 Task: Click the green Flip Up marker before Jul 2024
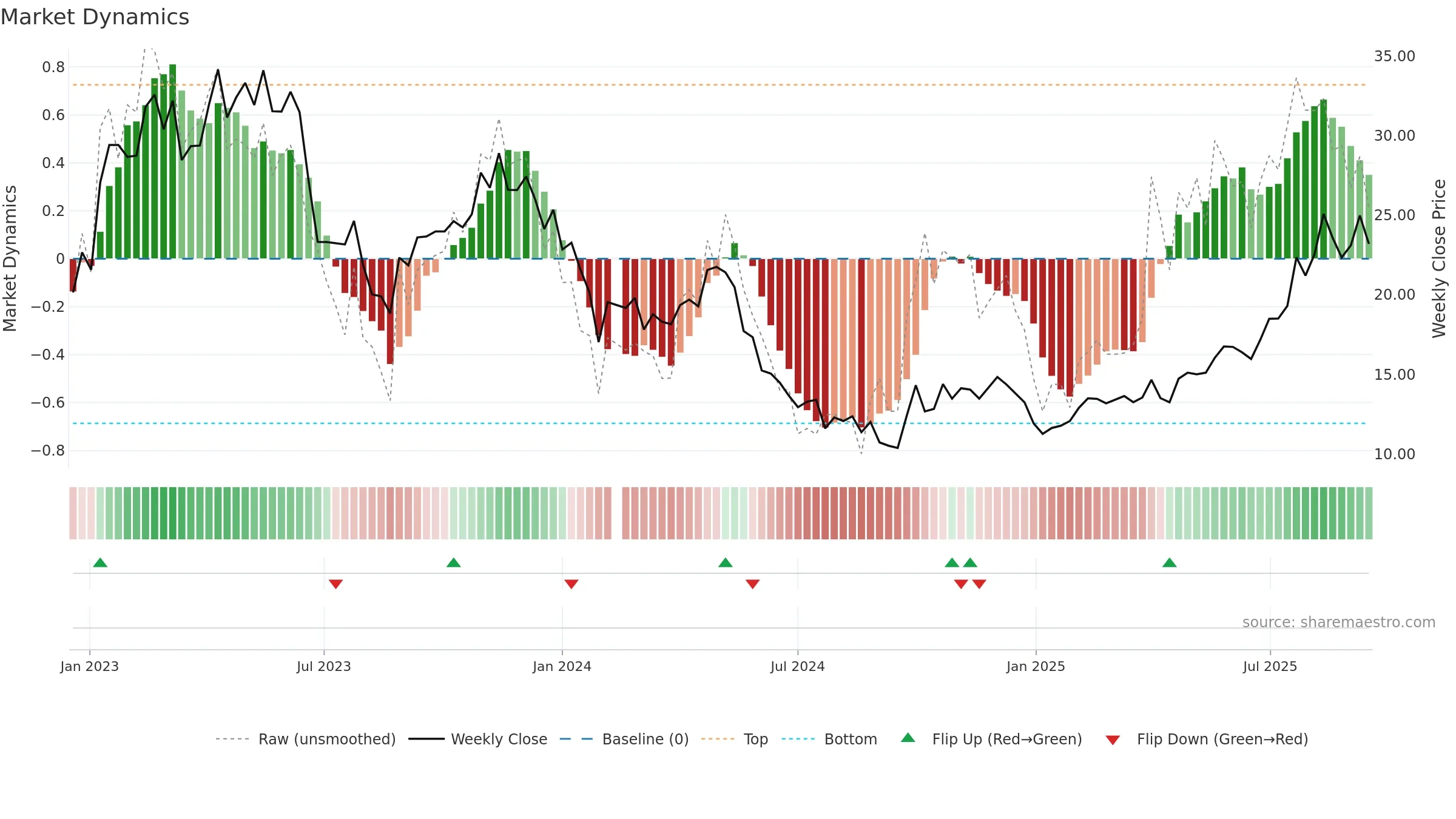[x=725, y=562]
